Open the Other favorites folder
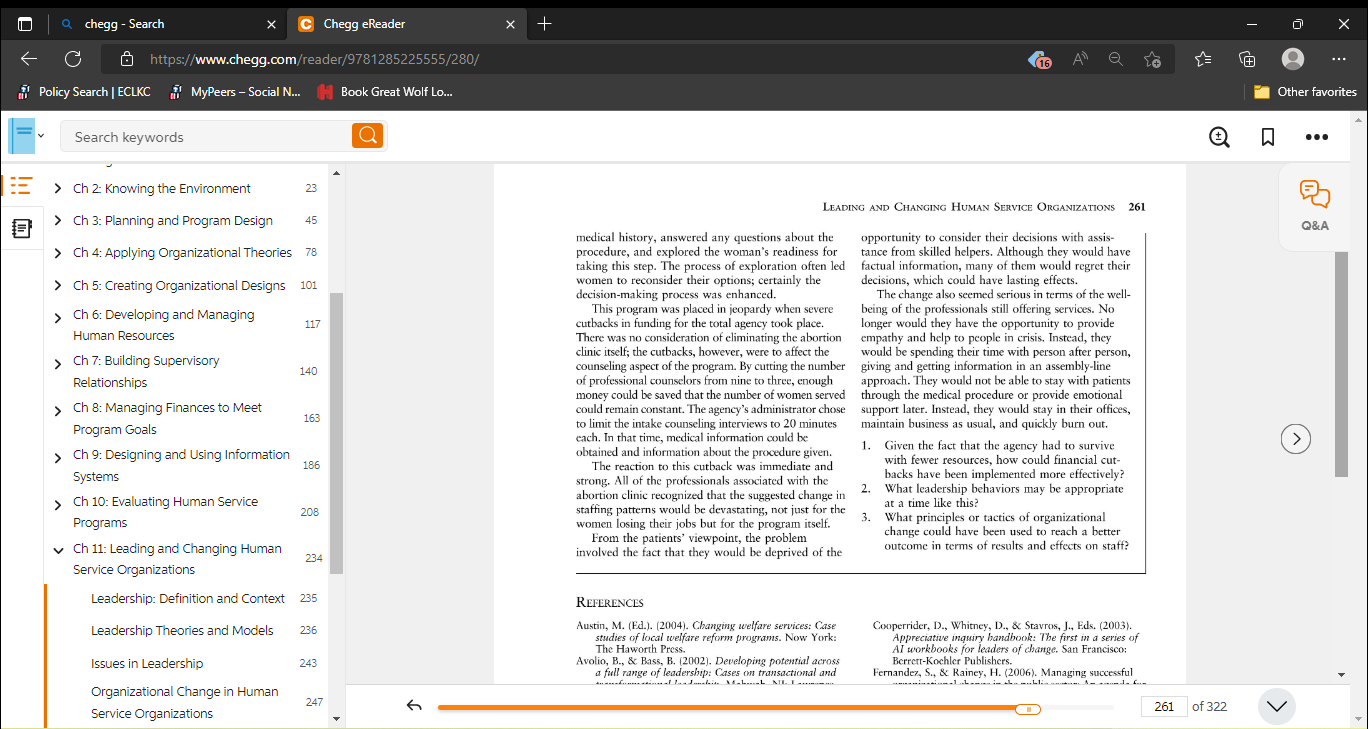Image resolution: width=1368 pixels, height=729 pixels. click(x=1305, y=92)
